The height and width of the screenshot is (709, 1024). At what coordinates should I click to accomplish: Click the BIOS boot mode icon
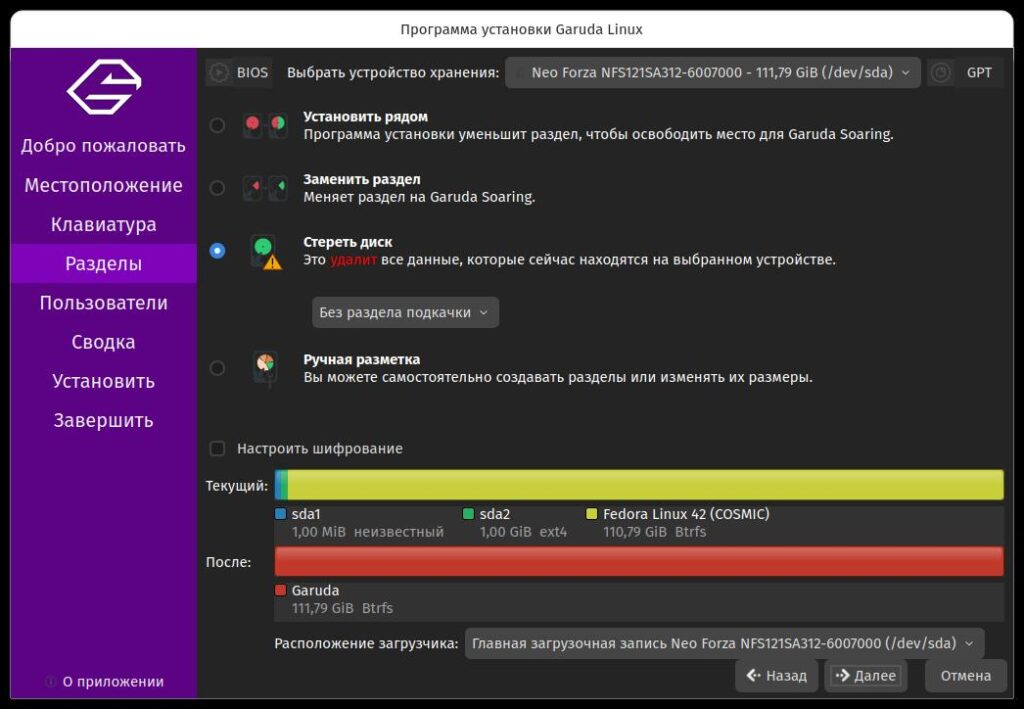(x=219, y=72)
